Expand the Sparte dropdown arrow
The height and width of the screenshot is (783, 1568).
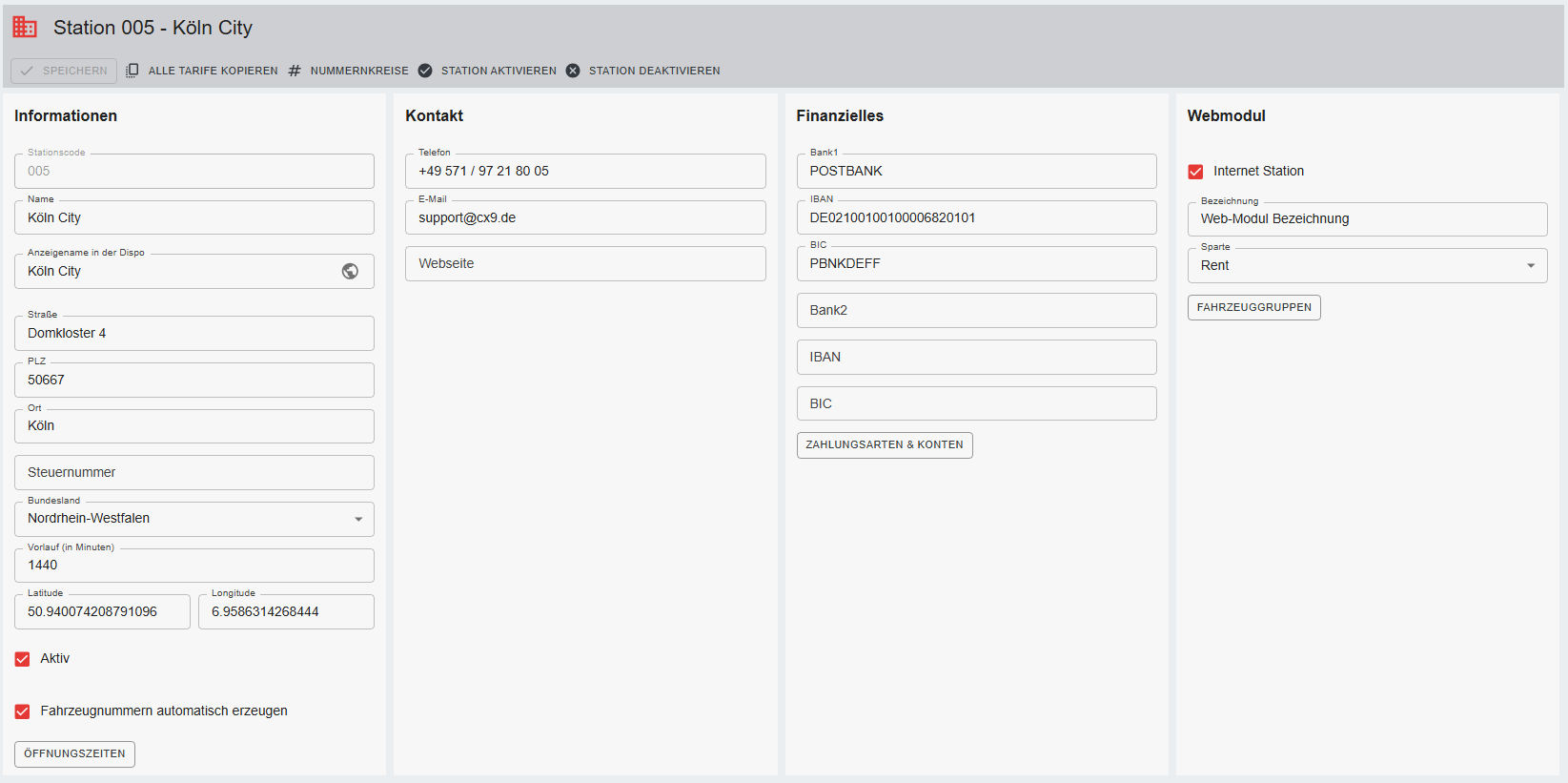coord(1531,266)
